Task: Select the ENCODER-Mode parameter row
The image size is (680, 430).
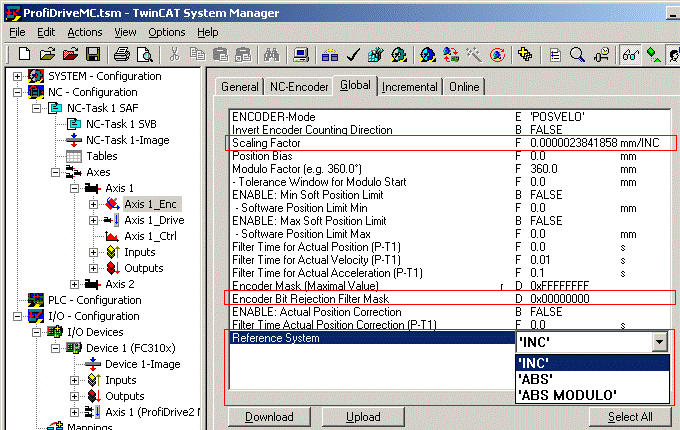Action: (x=451, y=117)
